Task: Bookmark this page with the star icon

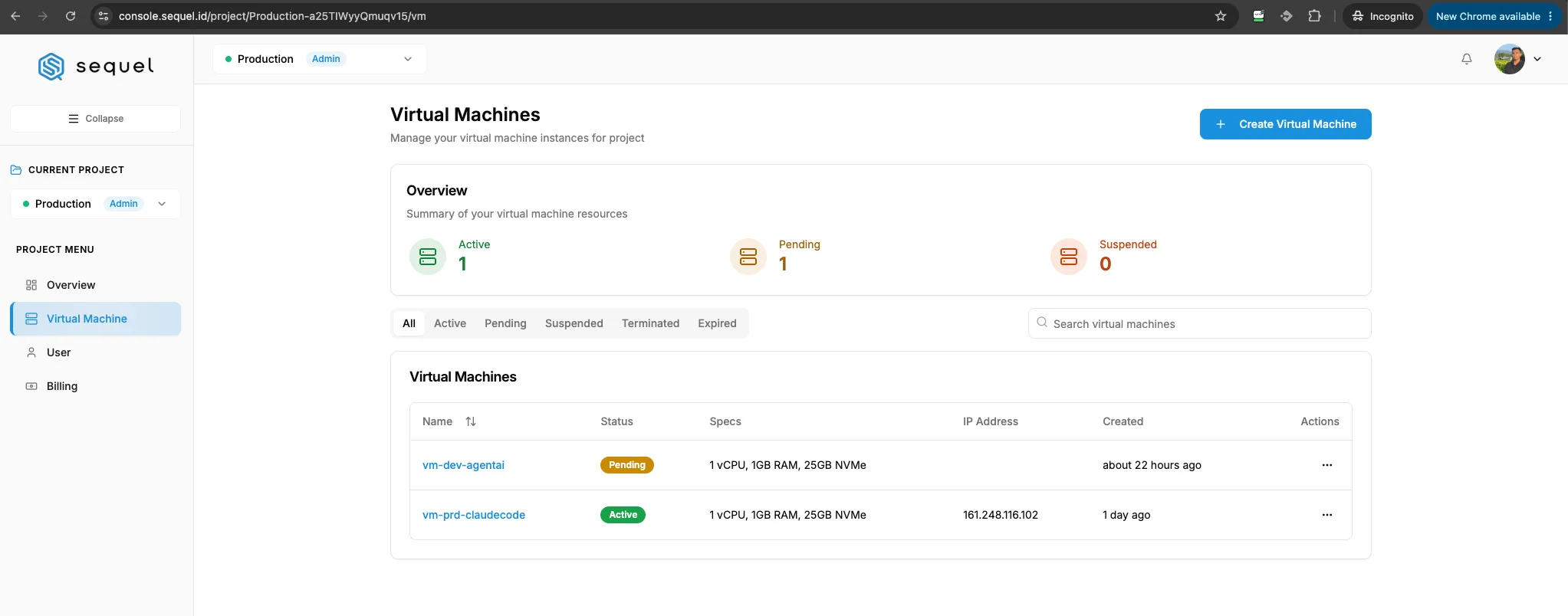Action: click(1221, 16)
